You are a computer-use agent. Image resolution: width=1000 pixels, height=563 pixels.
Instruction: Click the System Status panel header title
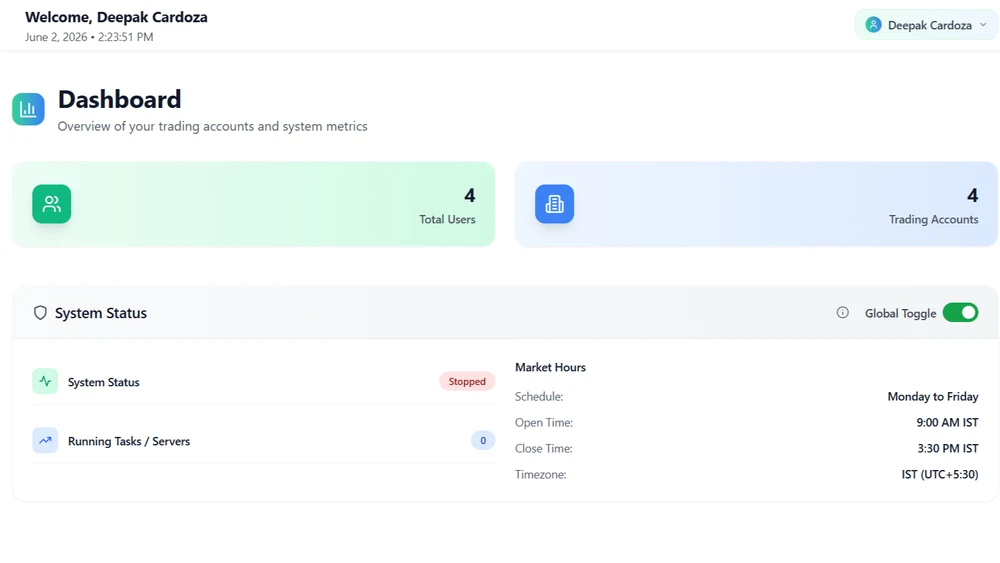click(101, 313)
